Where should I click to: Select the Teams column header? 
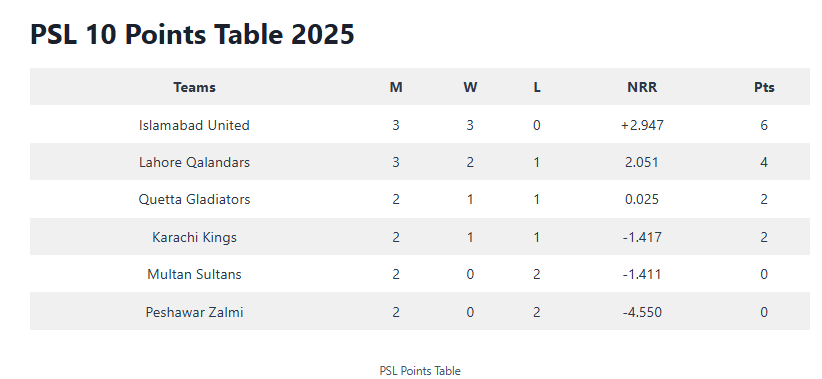(194, 87)
